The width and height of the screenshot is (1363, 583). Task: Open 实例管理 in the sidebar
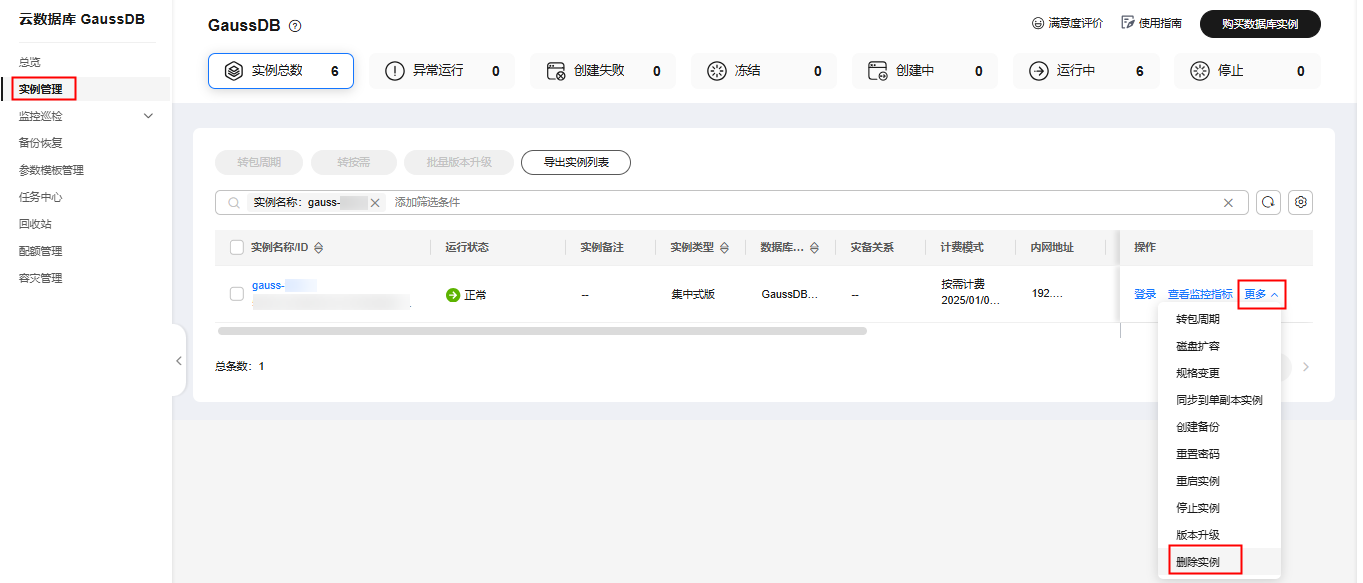click(x=40, y=89)
